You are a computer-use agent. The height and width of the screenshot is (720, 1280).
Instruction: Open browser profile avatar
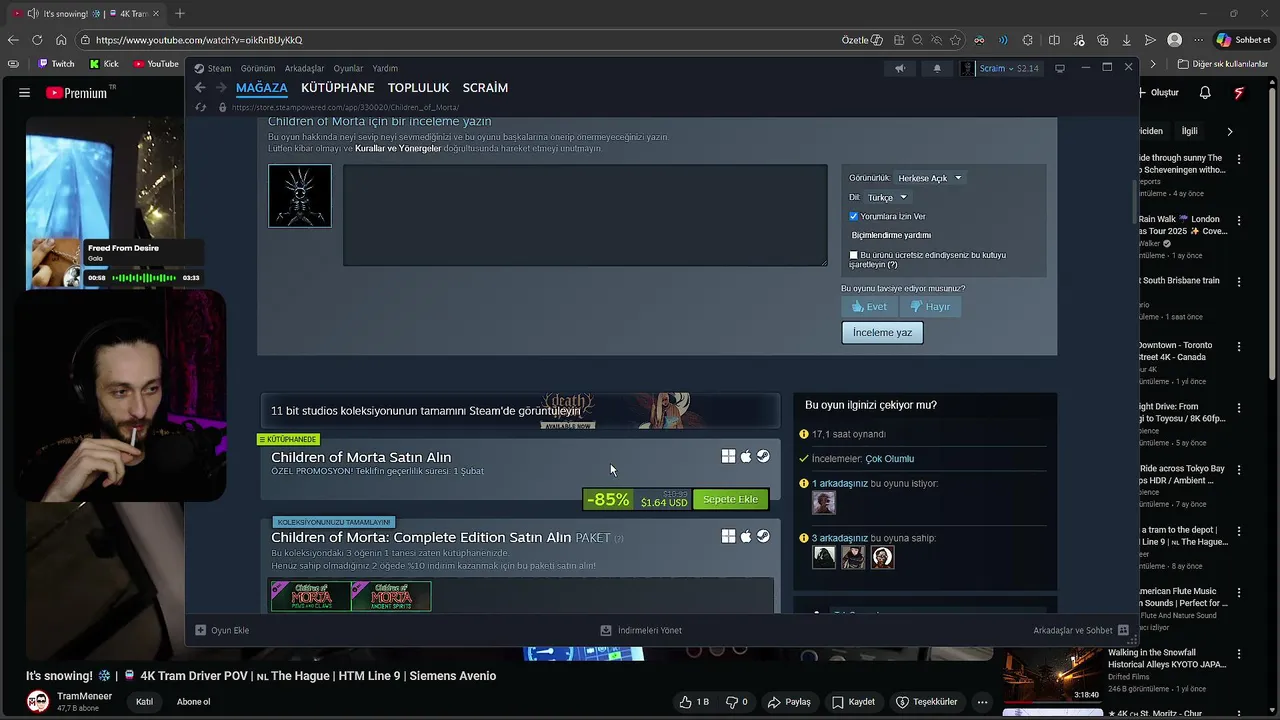pyautogui.click(x=1175, y=40)
